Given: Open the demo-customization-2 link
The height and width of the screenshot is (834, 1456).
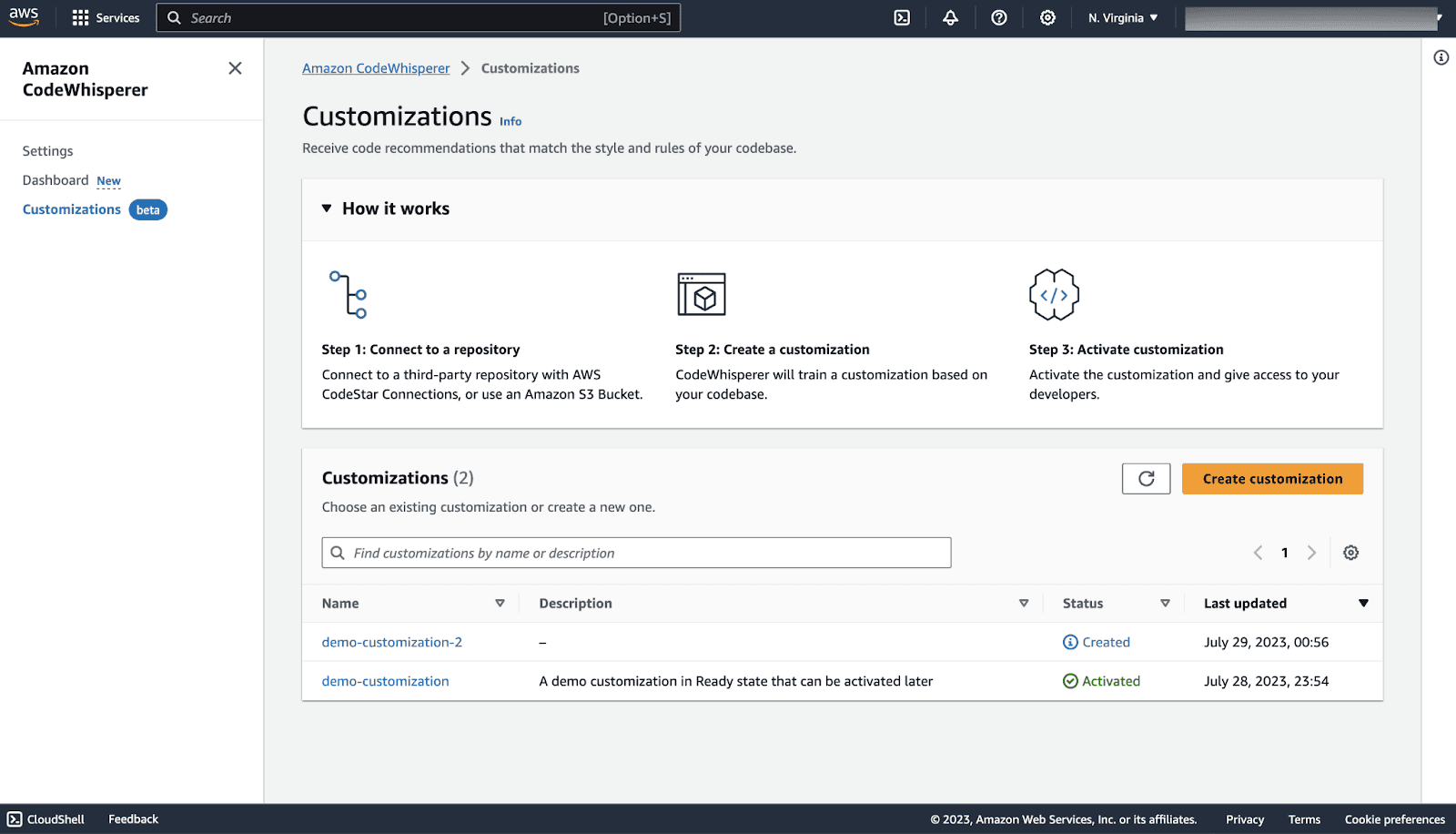Looking at the screenshot, I should 392,642.
